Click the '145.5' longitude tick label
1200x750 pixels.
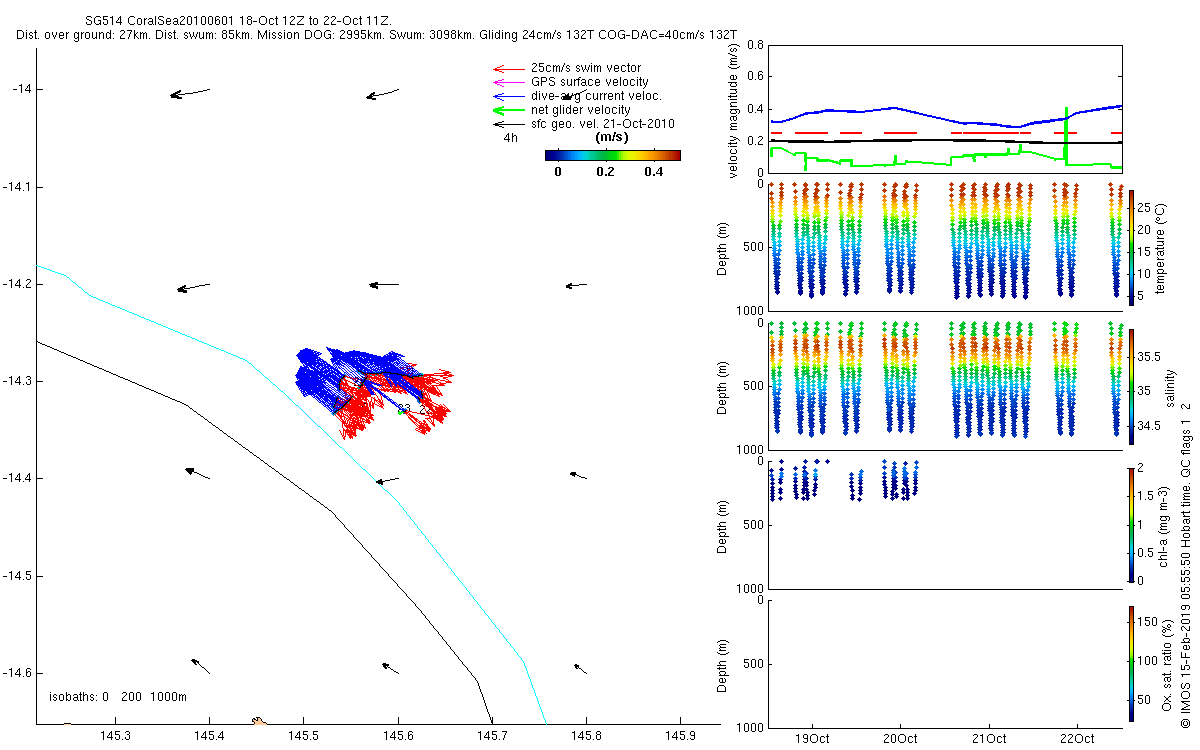tap(303, 736)
